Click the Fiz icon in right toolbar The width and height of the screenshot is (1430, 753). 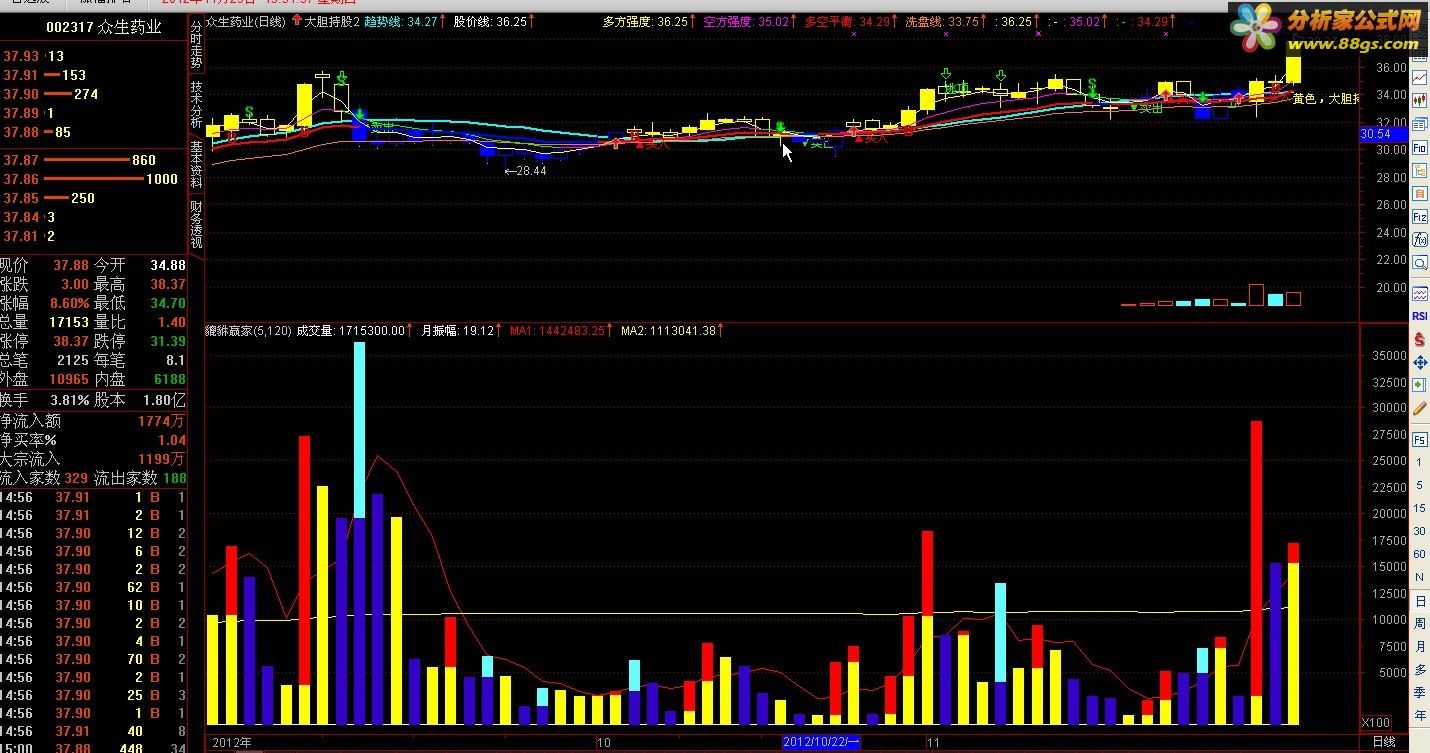(1419, 216)
